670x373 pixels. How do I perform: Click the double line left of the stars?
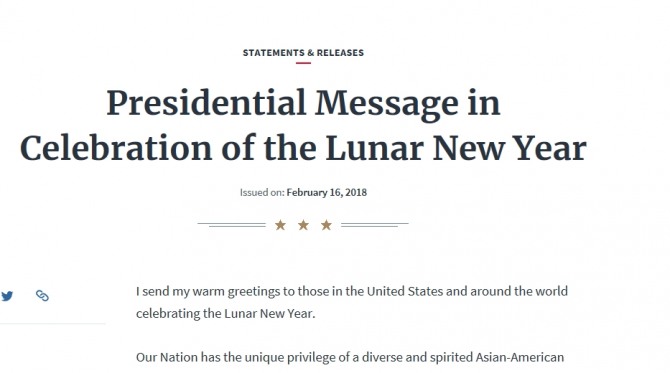tap(232, 224)
